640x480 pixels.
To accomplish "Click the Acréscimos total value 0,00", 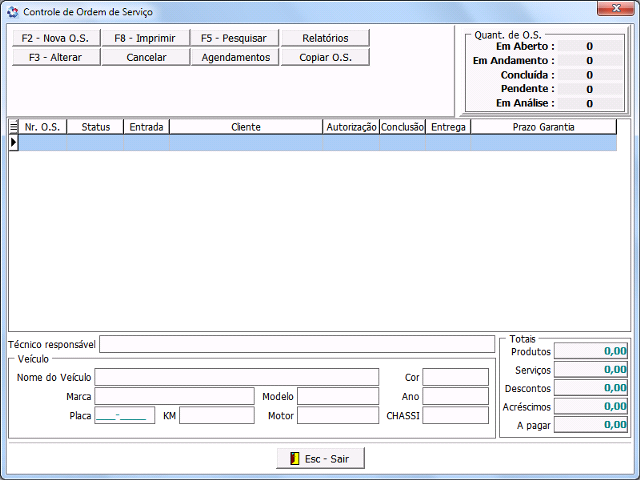I will [591, 406].
